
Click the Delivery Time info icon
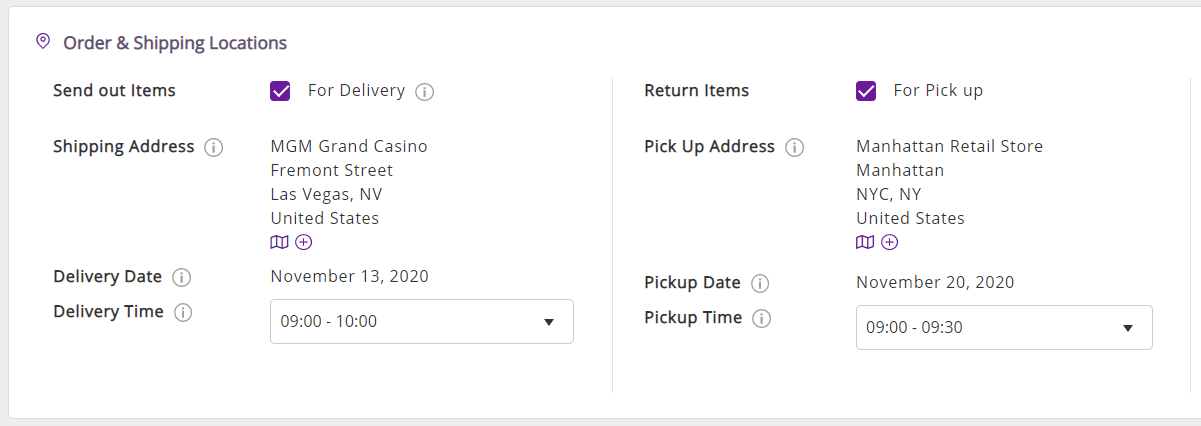point(183,313)
